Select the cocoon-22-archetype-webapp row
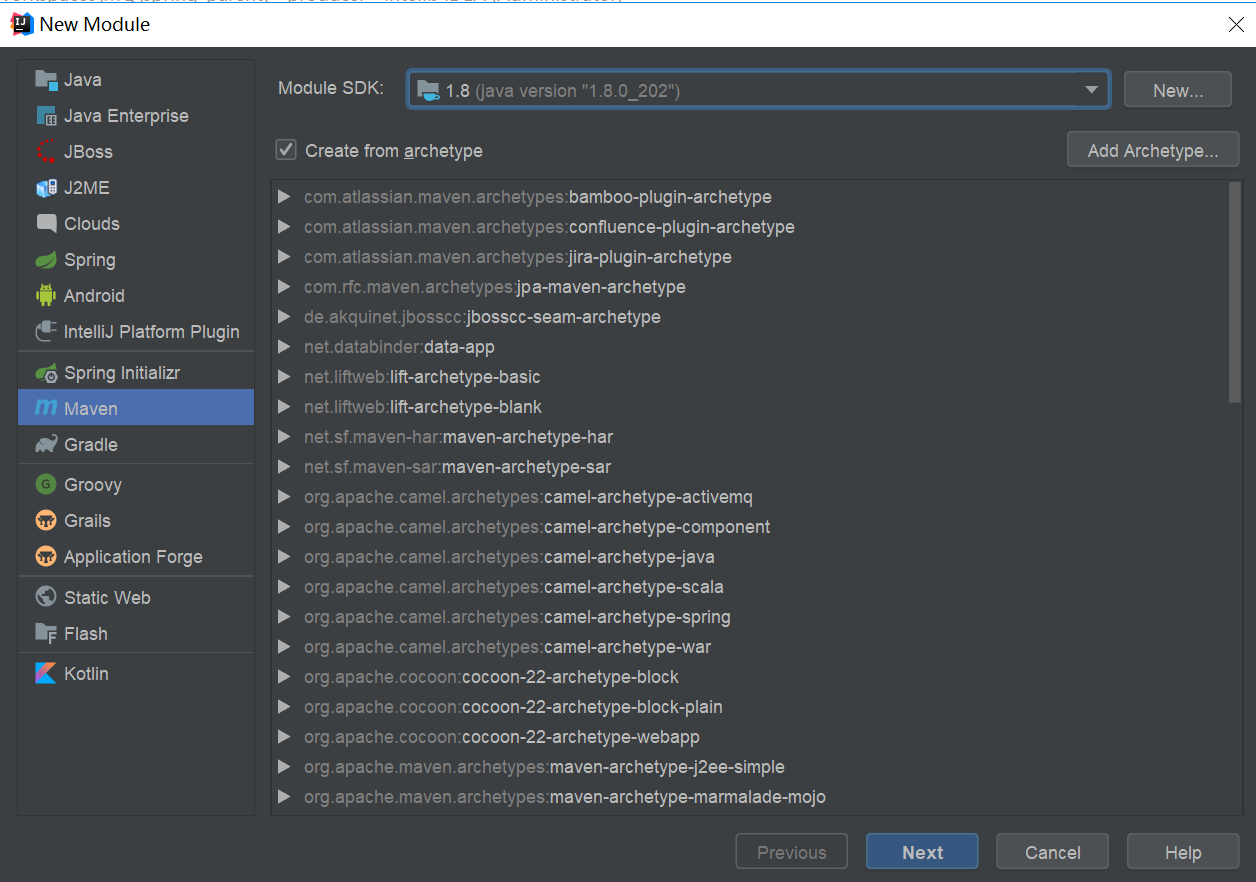This screenshot has height=882, width=1256. click(749, 737)
